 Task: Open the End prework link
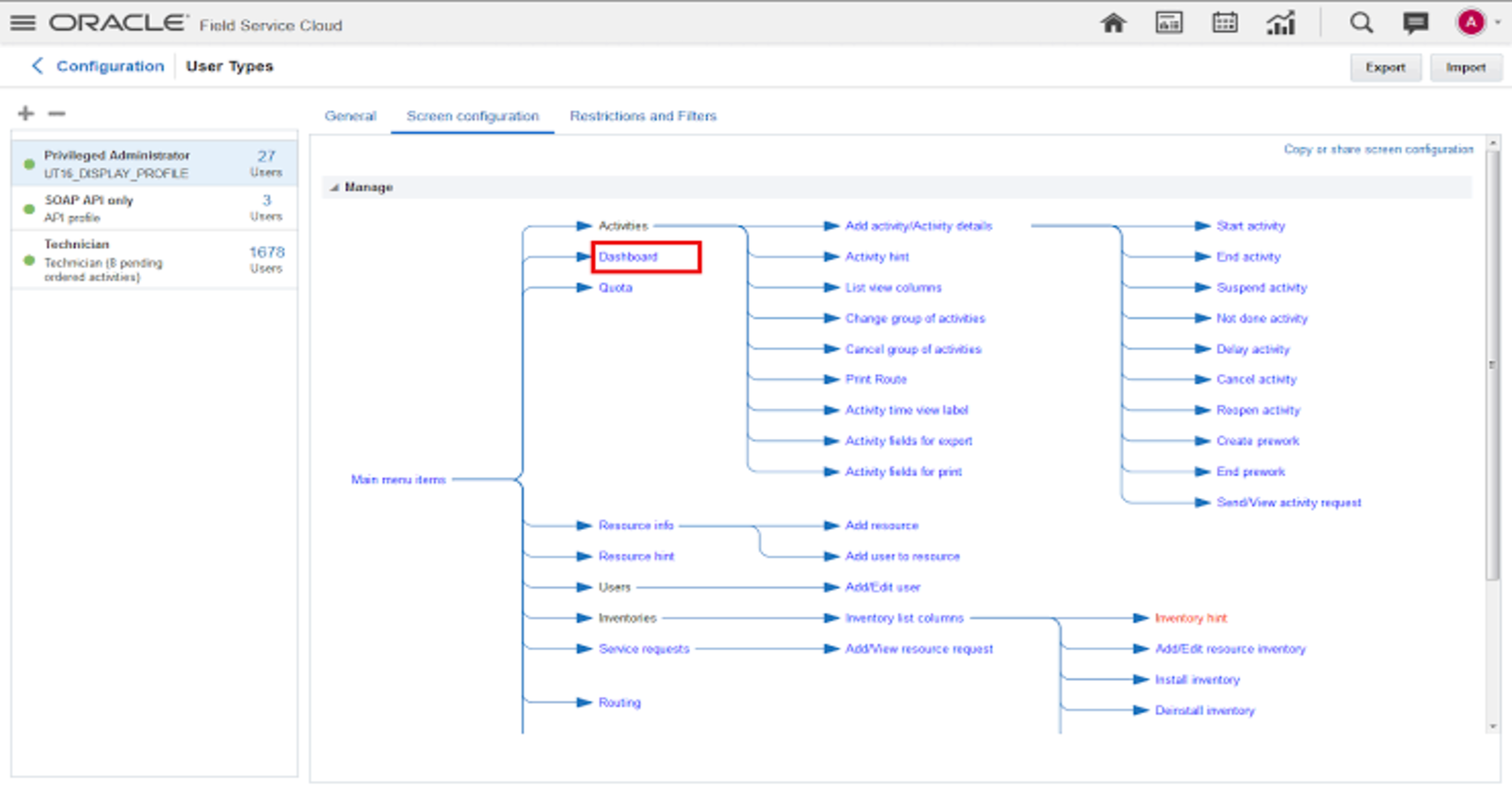1250,471
